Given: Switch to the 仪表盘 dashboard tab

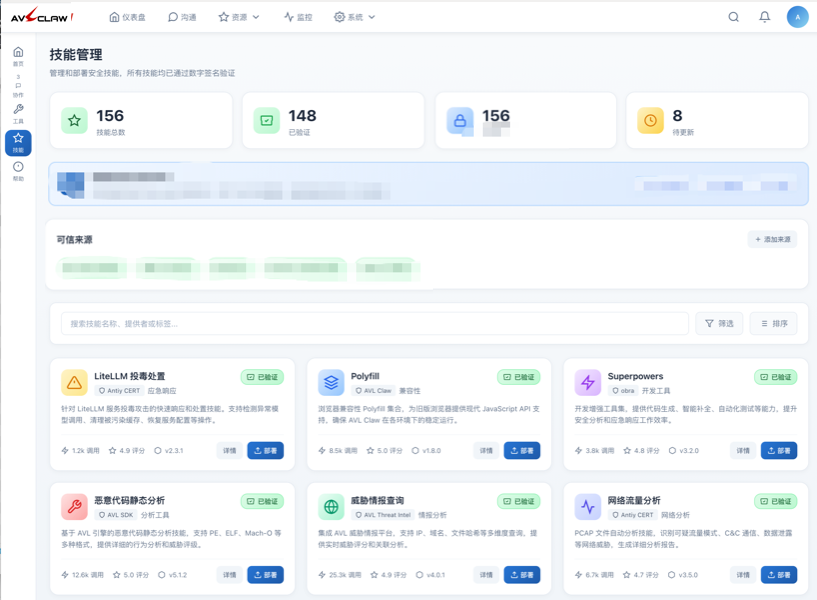Looking at the screenshot, I should pyautogui.click(x=127, y=17).
